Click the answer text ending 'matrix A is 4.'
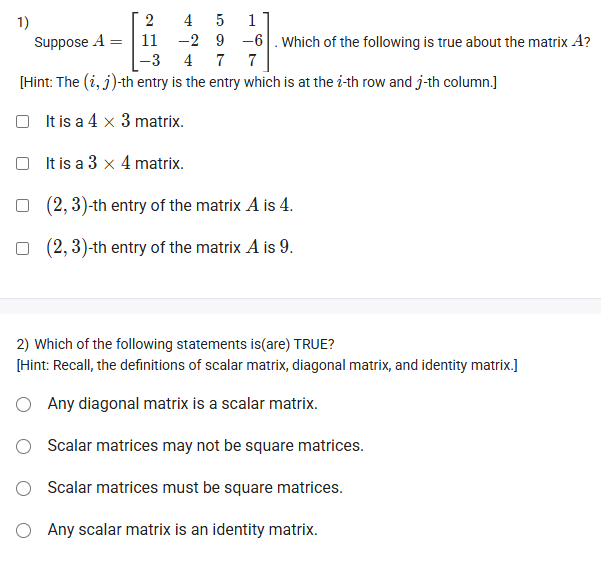The height and width of the screenshot is (571, 601). (x=170, y=206)
